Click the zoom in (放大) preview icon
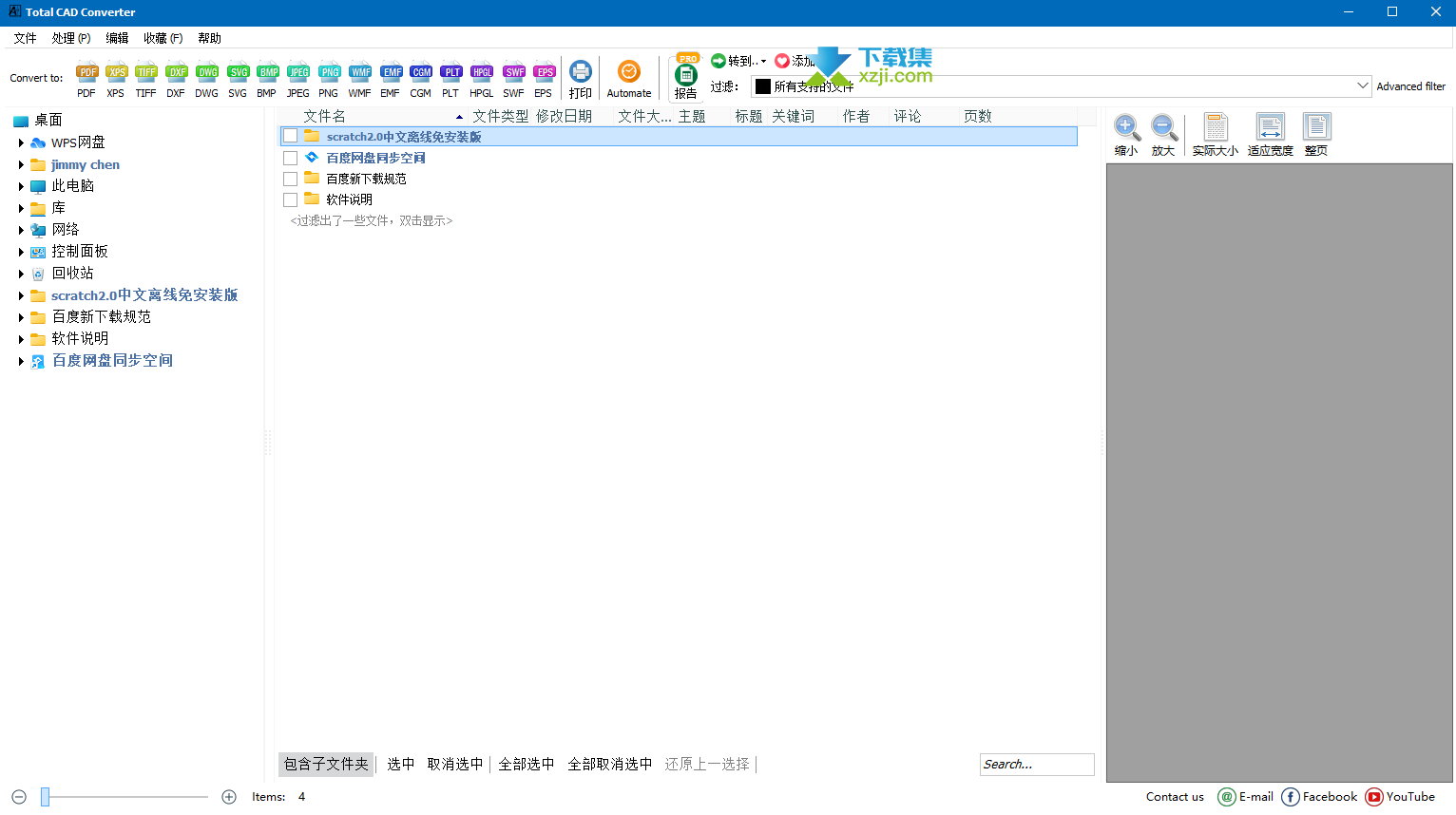The width and height of the screenshot is (1456, 815). 1163,136
